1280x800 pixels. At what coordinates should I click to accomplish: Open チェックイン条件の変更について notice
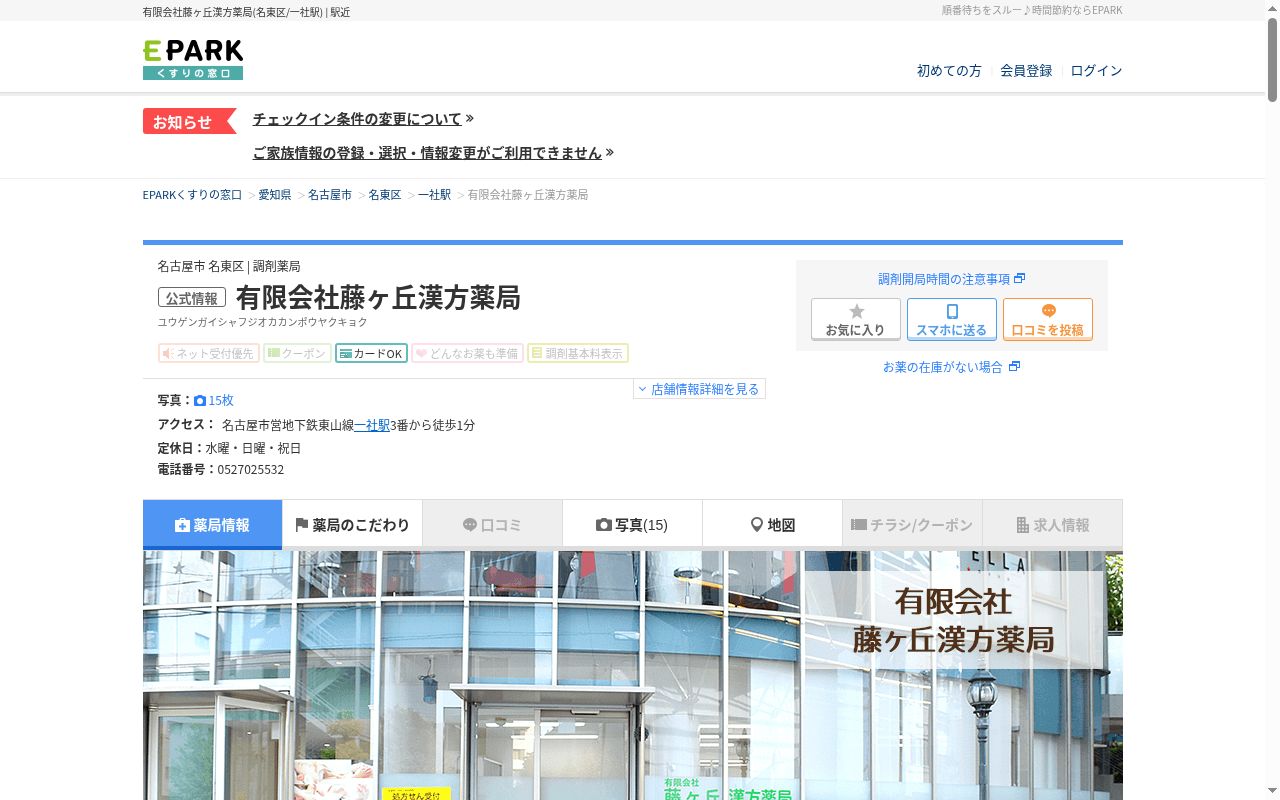click(x=363, y=119)
